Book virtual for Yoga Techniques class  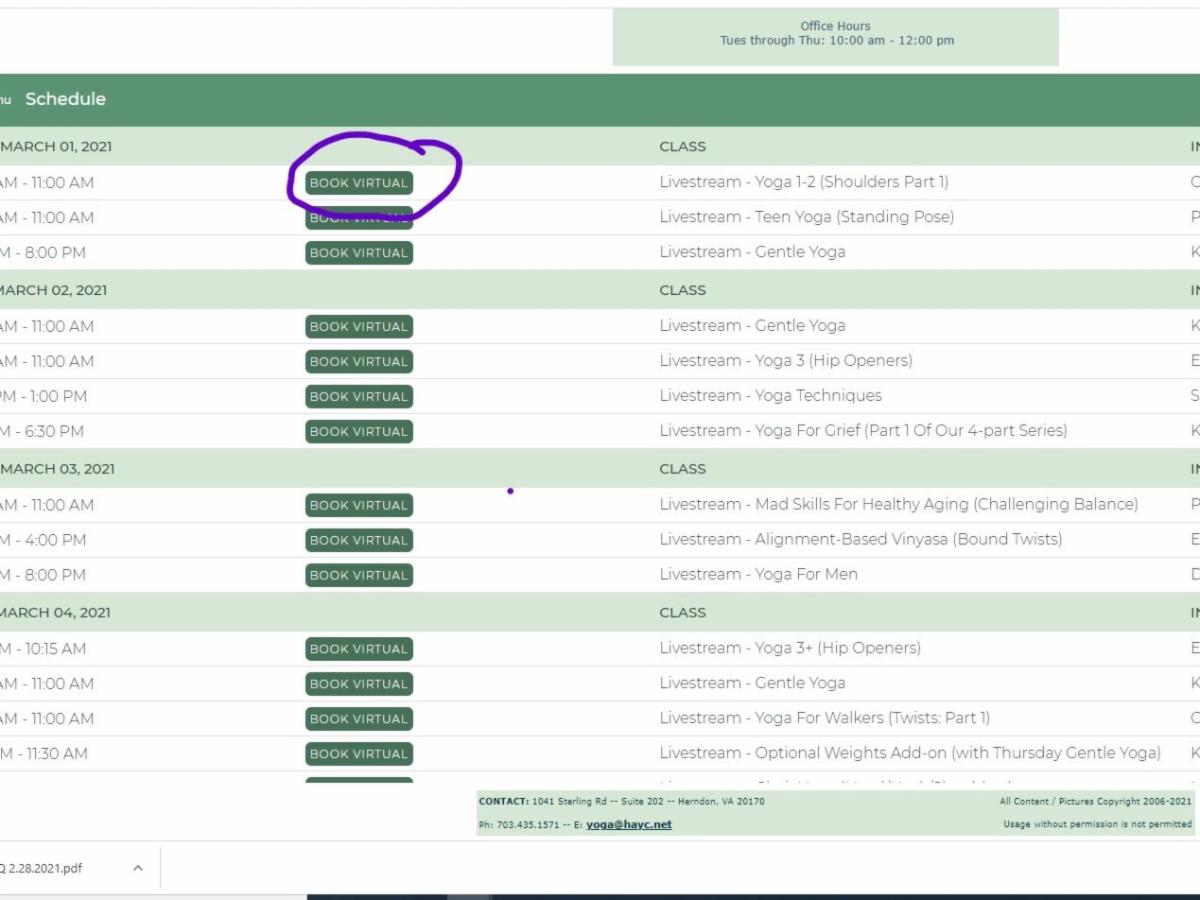pyautogui.click(x=358, y=397)
